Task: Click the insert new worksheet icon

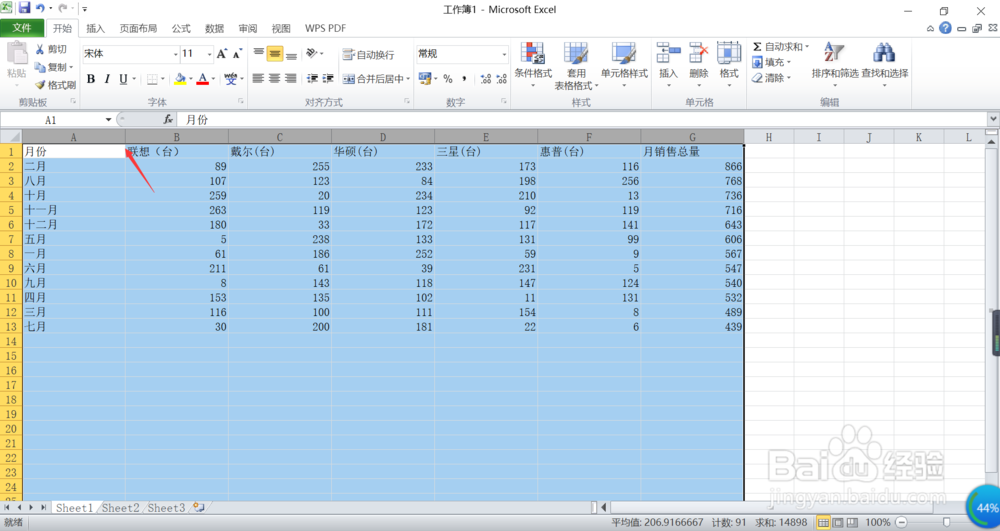Action: [x=199, y=507]
